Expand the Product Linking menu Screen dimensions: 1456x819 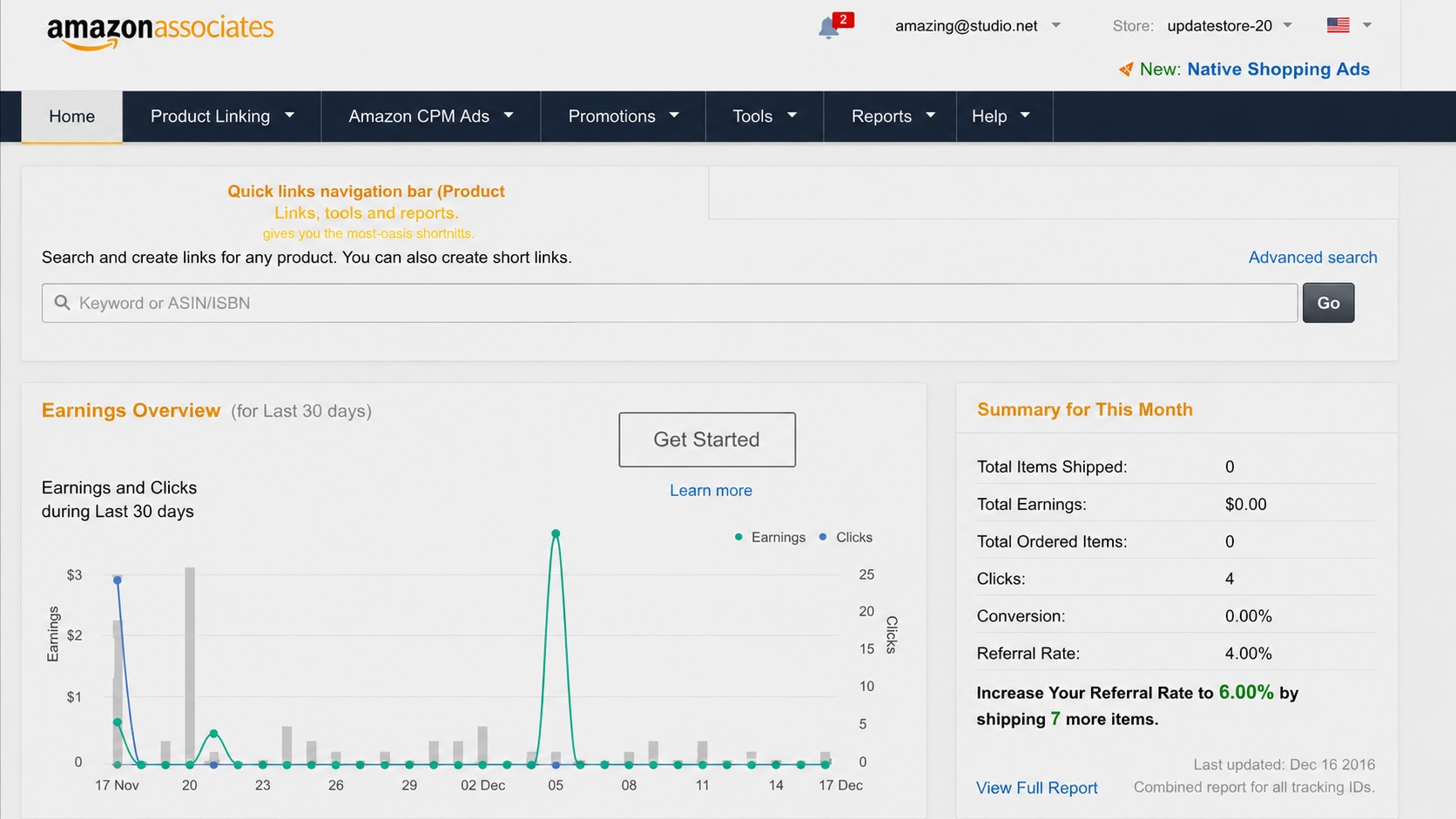[x=222, y=117]
